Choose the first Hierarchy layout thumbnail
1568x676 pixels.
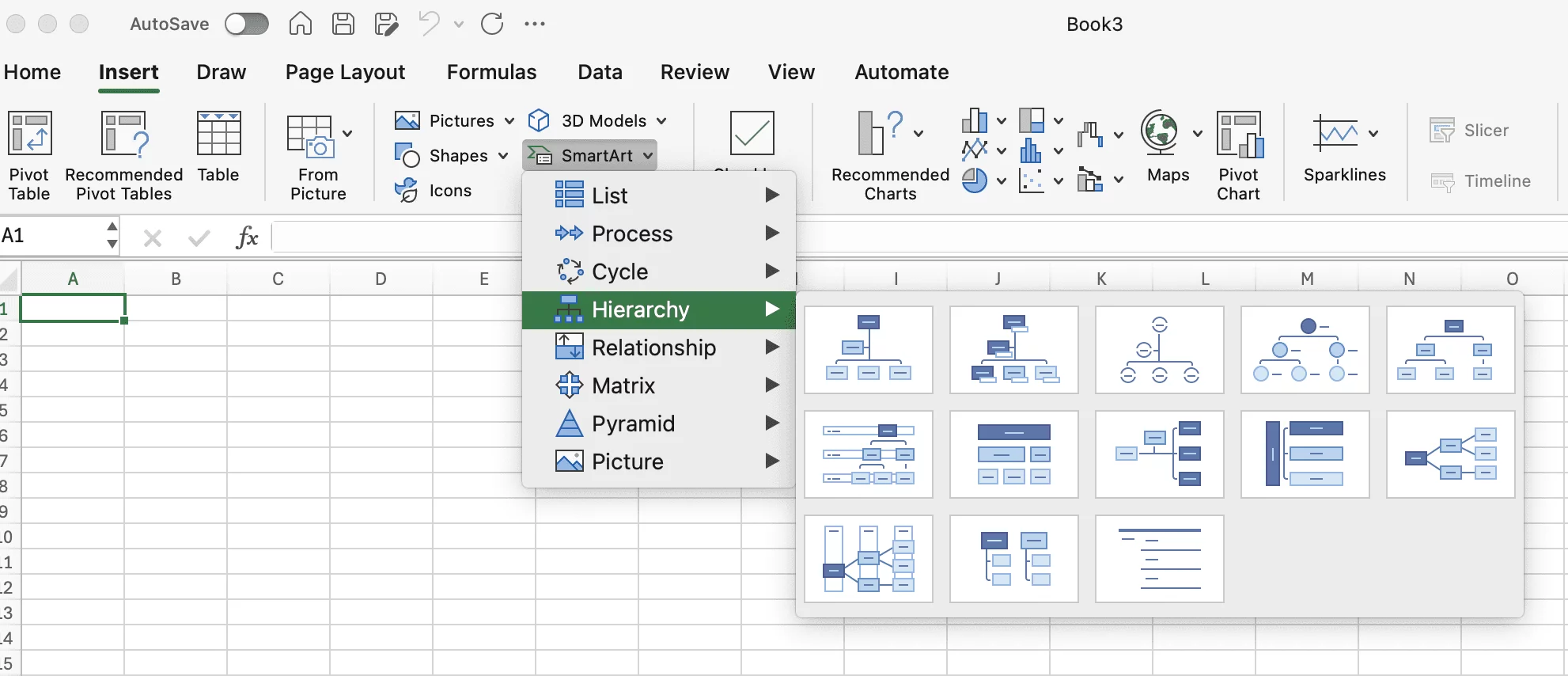(x=868, y=350)
